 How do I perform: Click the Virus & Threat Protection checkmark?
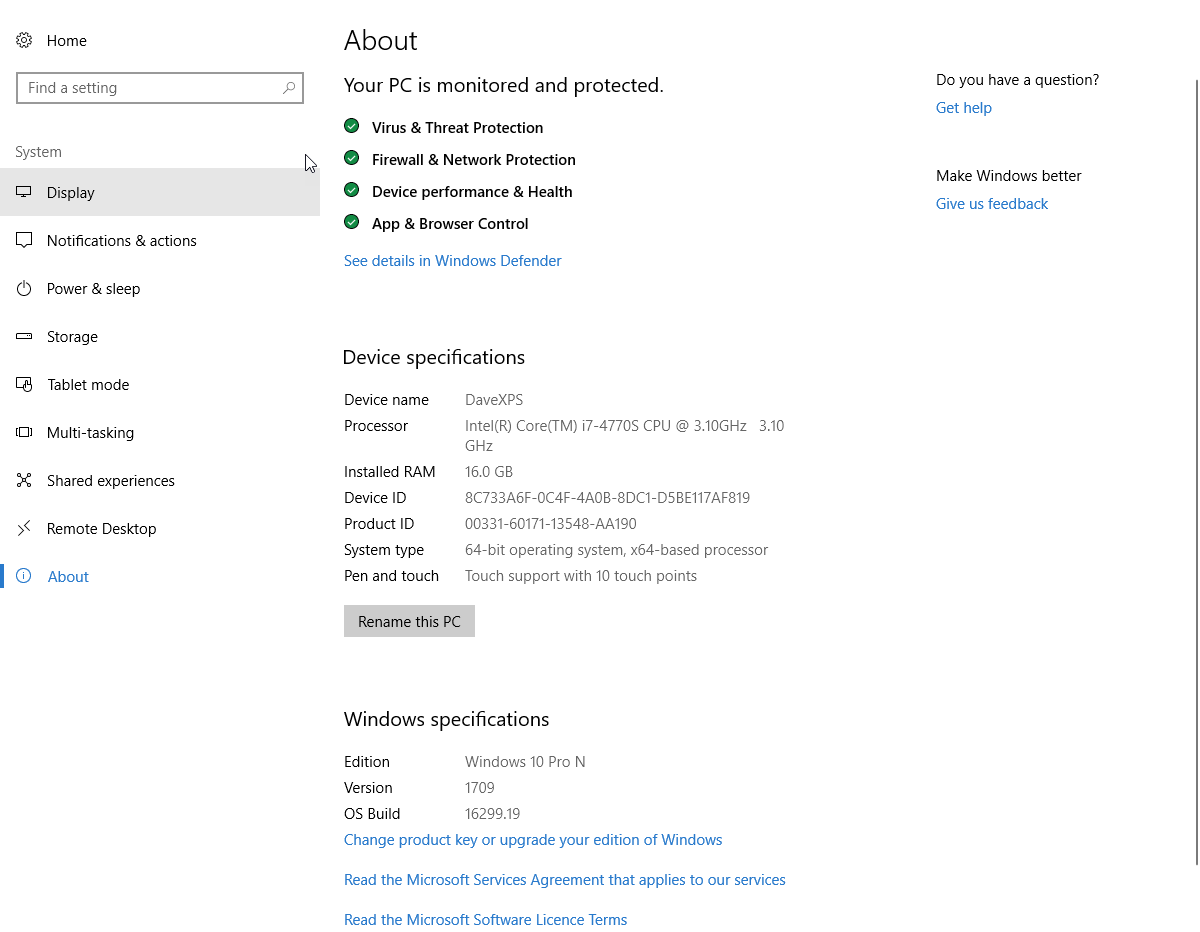351,125
